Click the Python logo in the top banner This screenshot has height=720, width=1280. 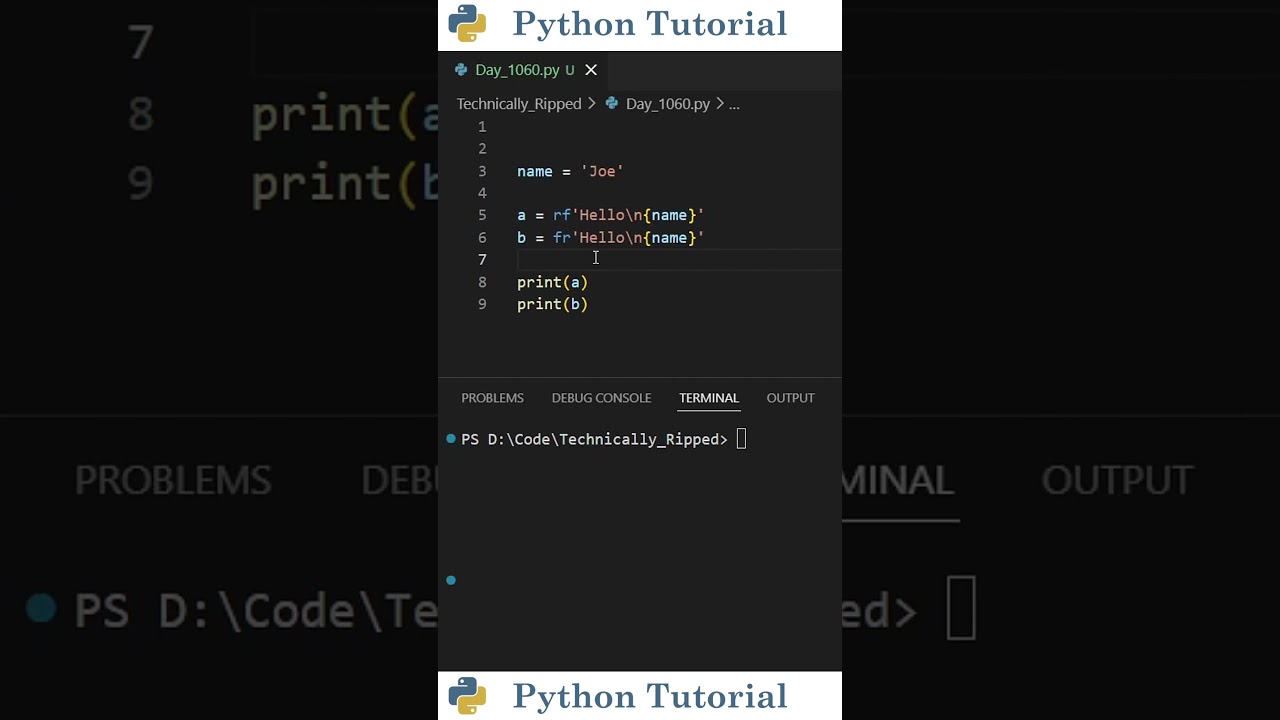point(467,23)
